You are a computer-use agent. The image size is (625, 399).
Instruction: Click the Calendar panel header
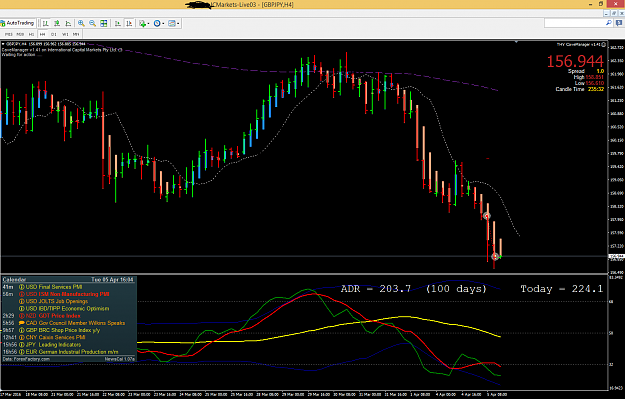point(69,279)
